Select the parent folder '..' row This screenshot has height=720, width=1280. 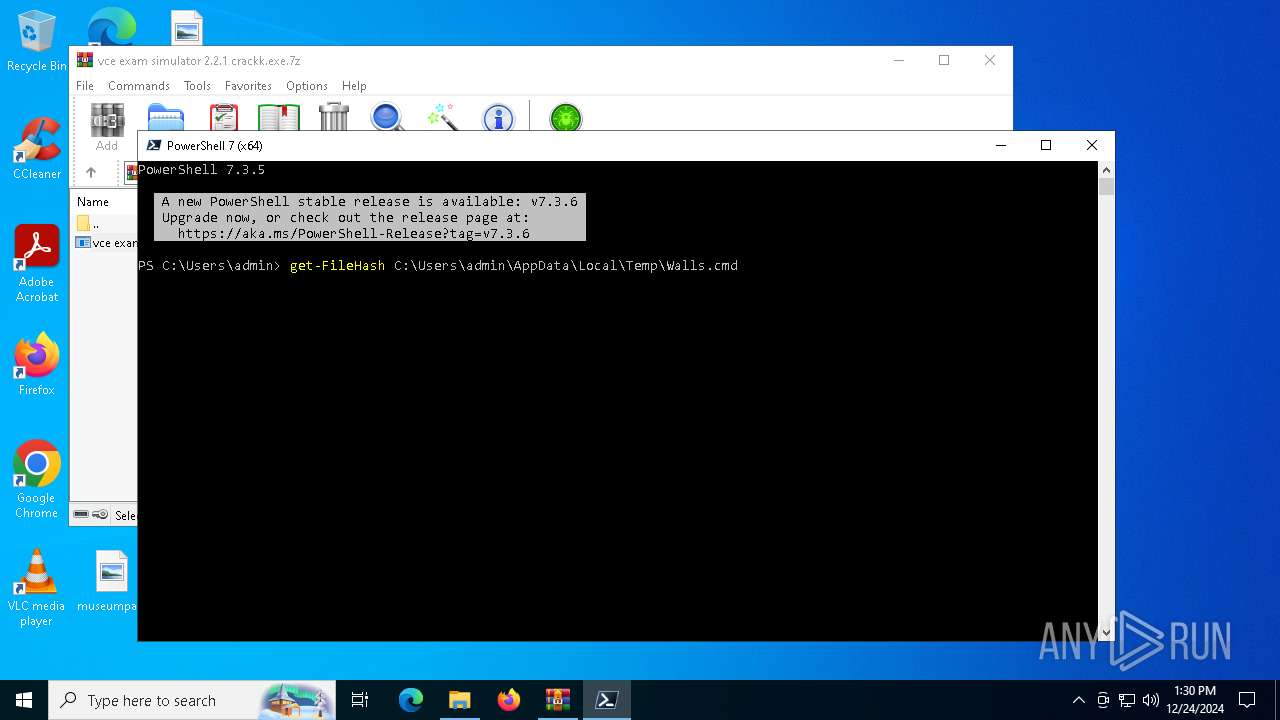tap(105, 223)
